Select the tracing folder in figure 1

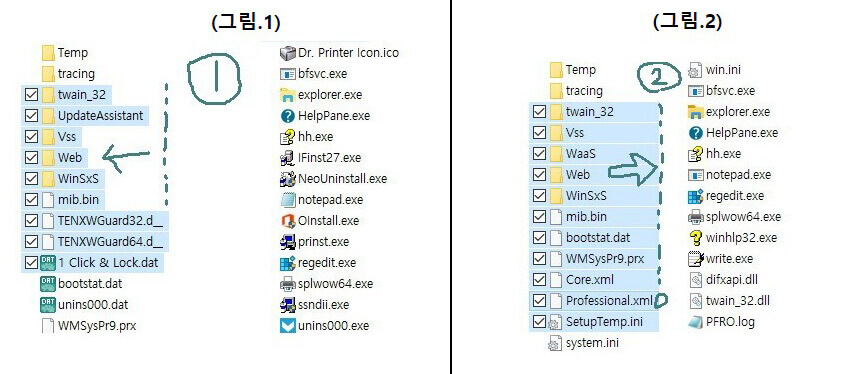pyautogui.click(x=68, y=73)
